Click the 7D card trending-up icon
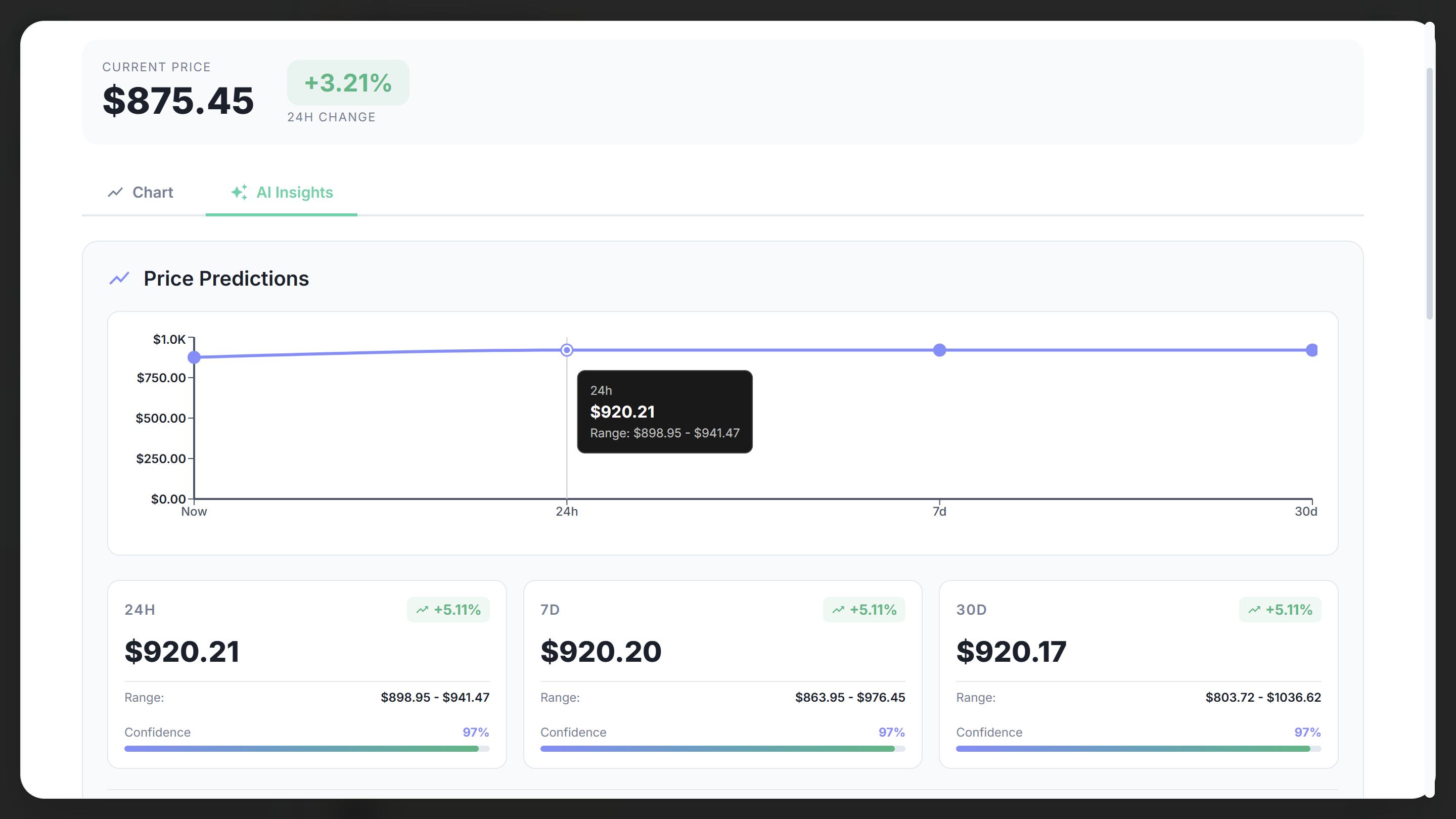1456x819 pixels. click(838, 610)
